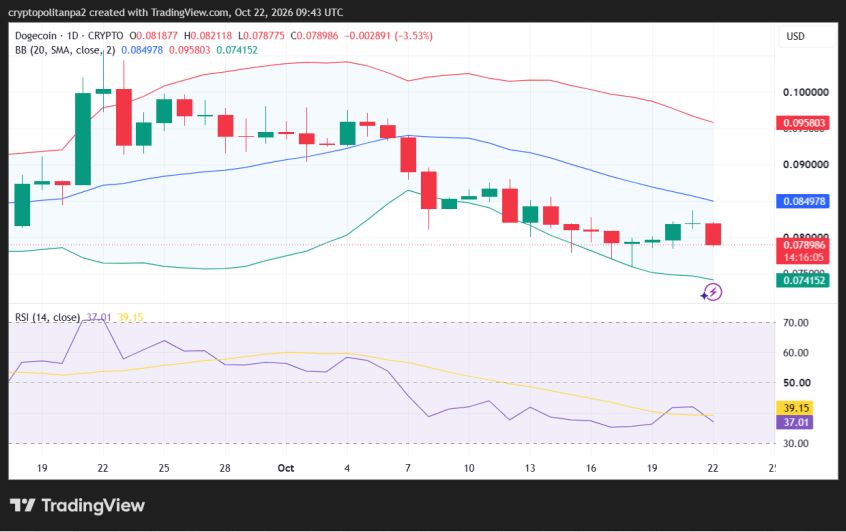Click the 0.095803 upper band price label

click(803, 123)
